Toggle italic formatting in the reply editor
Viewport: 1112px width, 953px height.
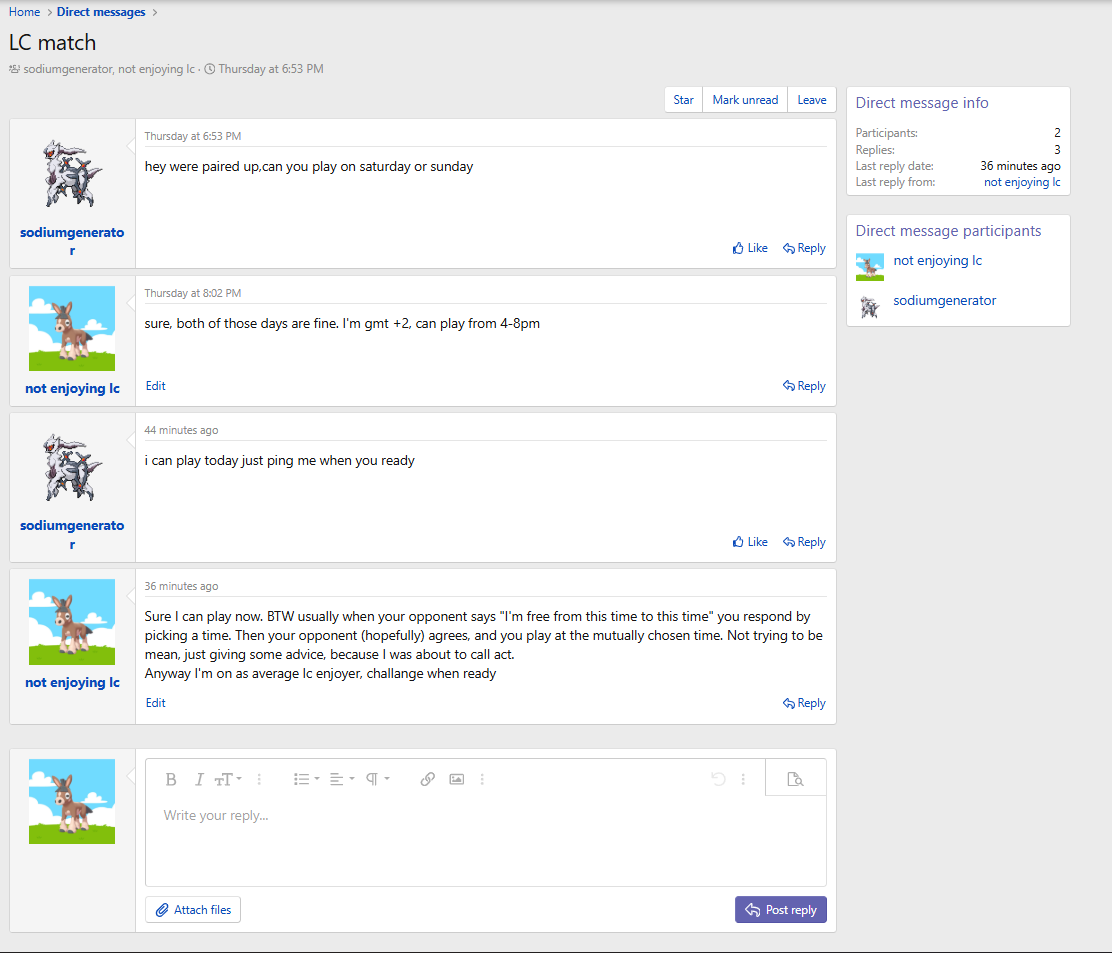tap(199, 779)
